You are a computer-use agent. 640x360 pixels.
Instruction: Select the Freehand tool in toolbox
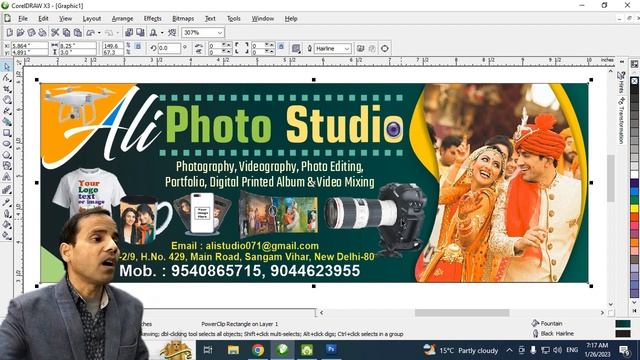7,111
